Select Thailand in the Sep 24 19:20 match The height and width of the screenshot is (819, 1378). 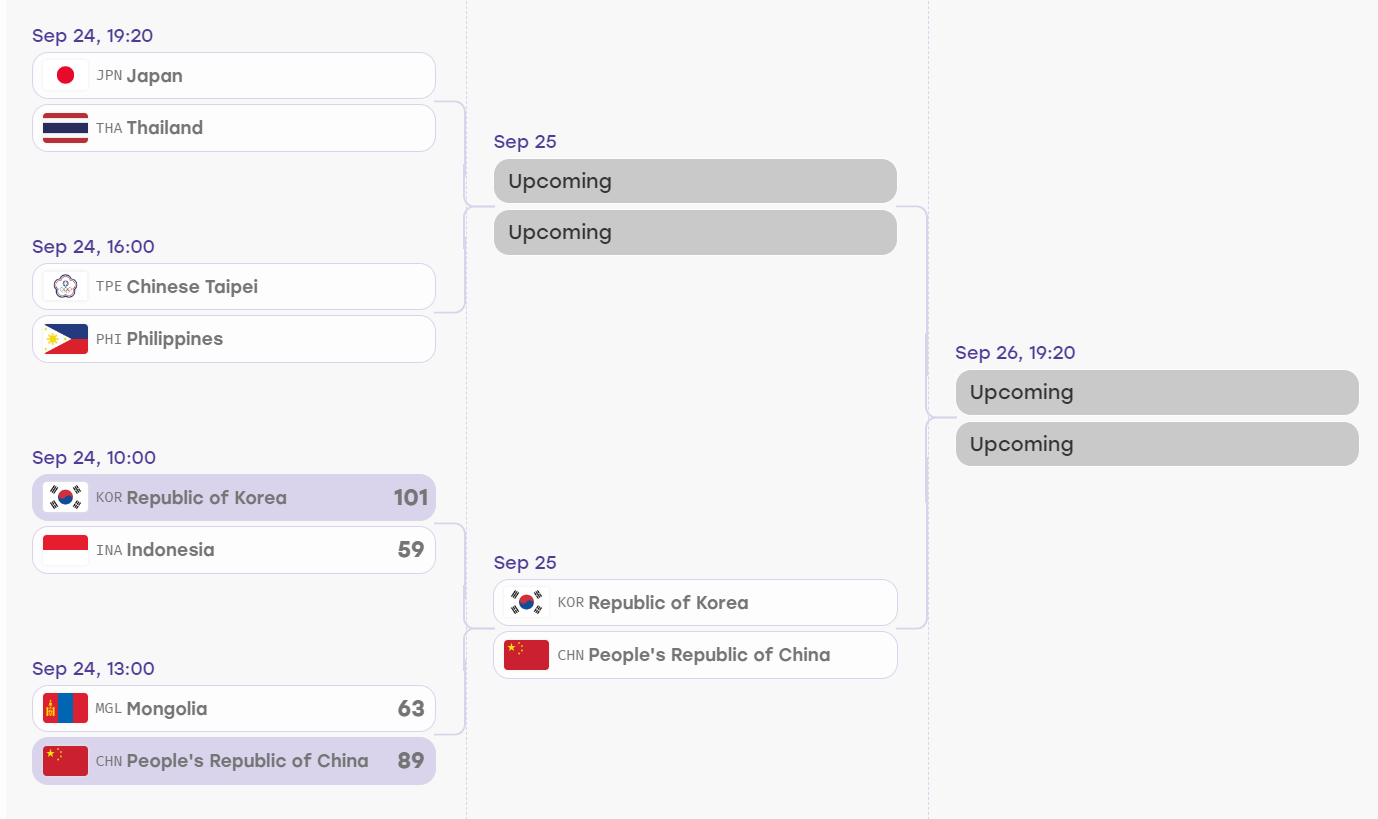click(x=234, y=128)
